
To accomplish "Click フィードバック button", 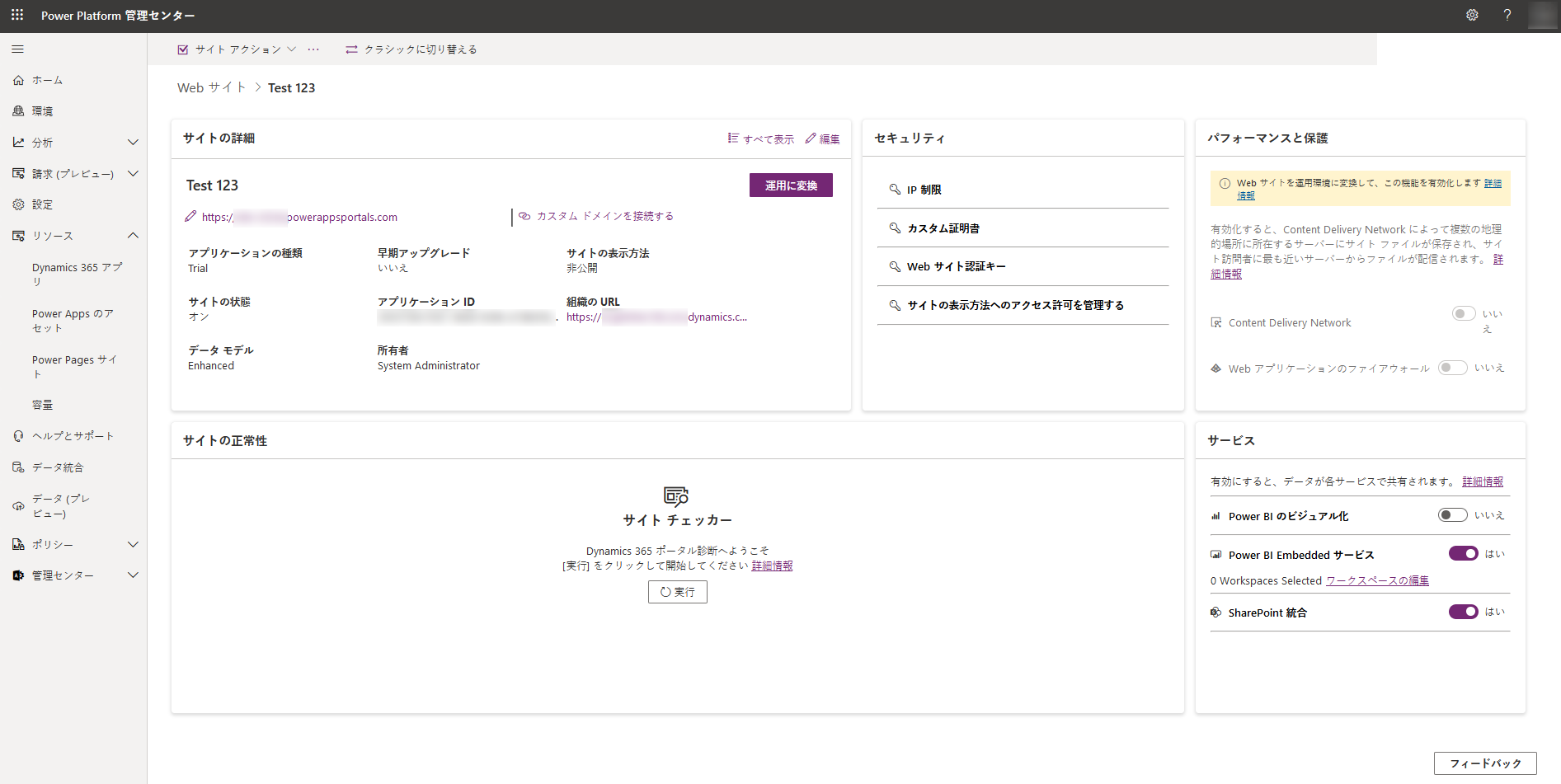I will pyautogui.click(x=1485, y=763).
